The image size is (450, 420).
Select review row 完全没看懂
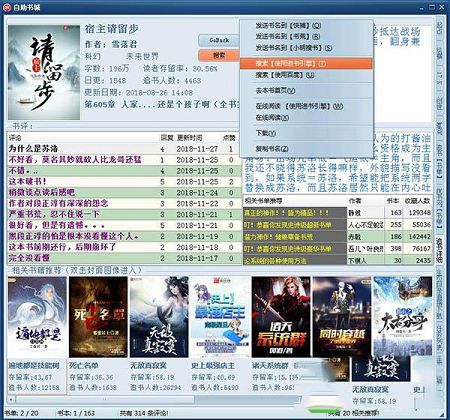click(x=124, y=258)
